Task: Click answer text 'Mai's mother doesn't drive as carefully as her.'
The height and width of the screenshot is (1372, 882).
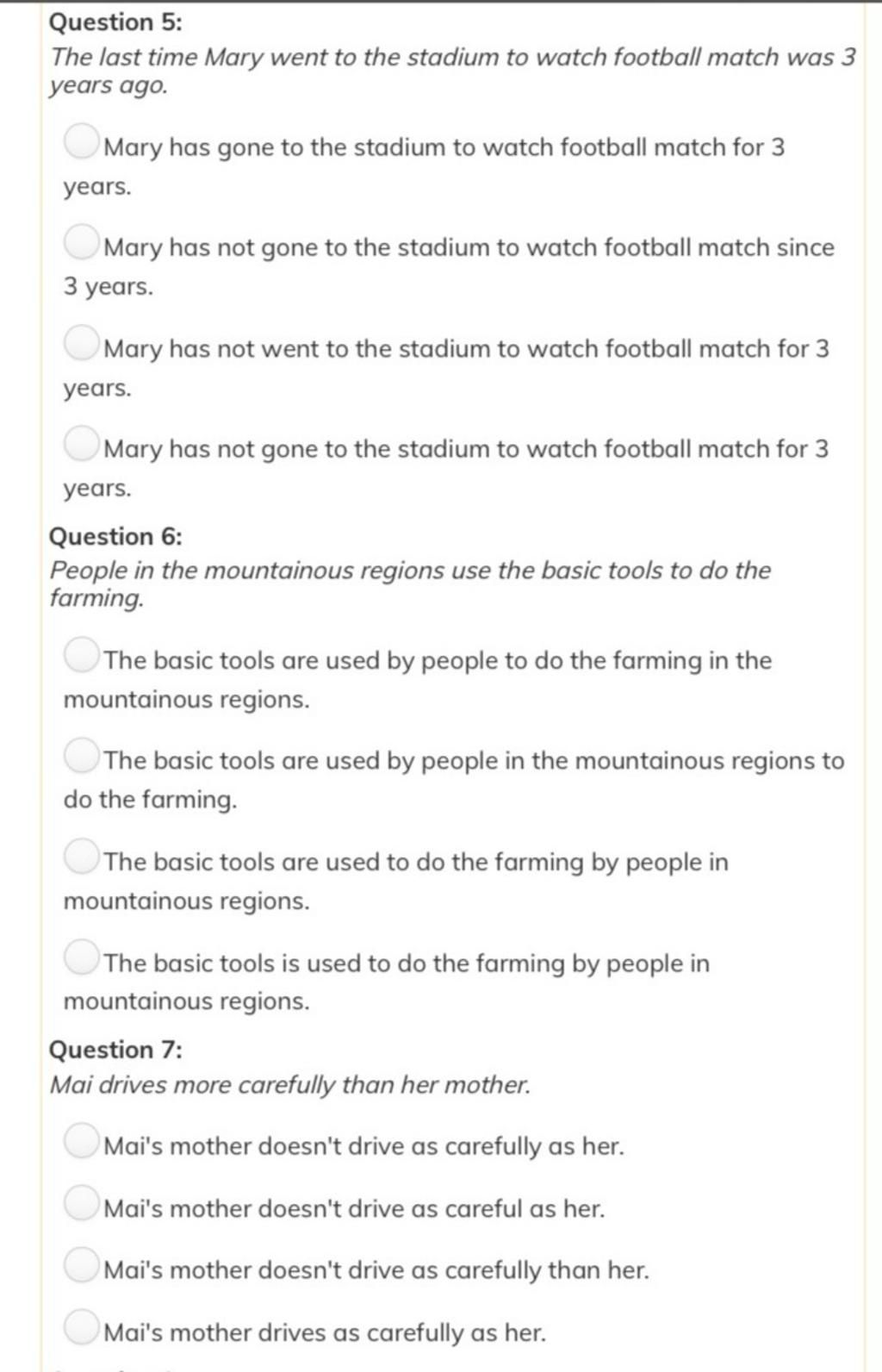Action: tap(363, 1146)
